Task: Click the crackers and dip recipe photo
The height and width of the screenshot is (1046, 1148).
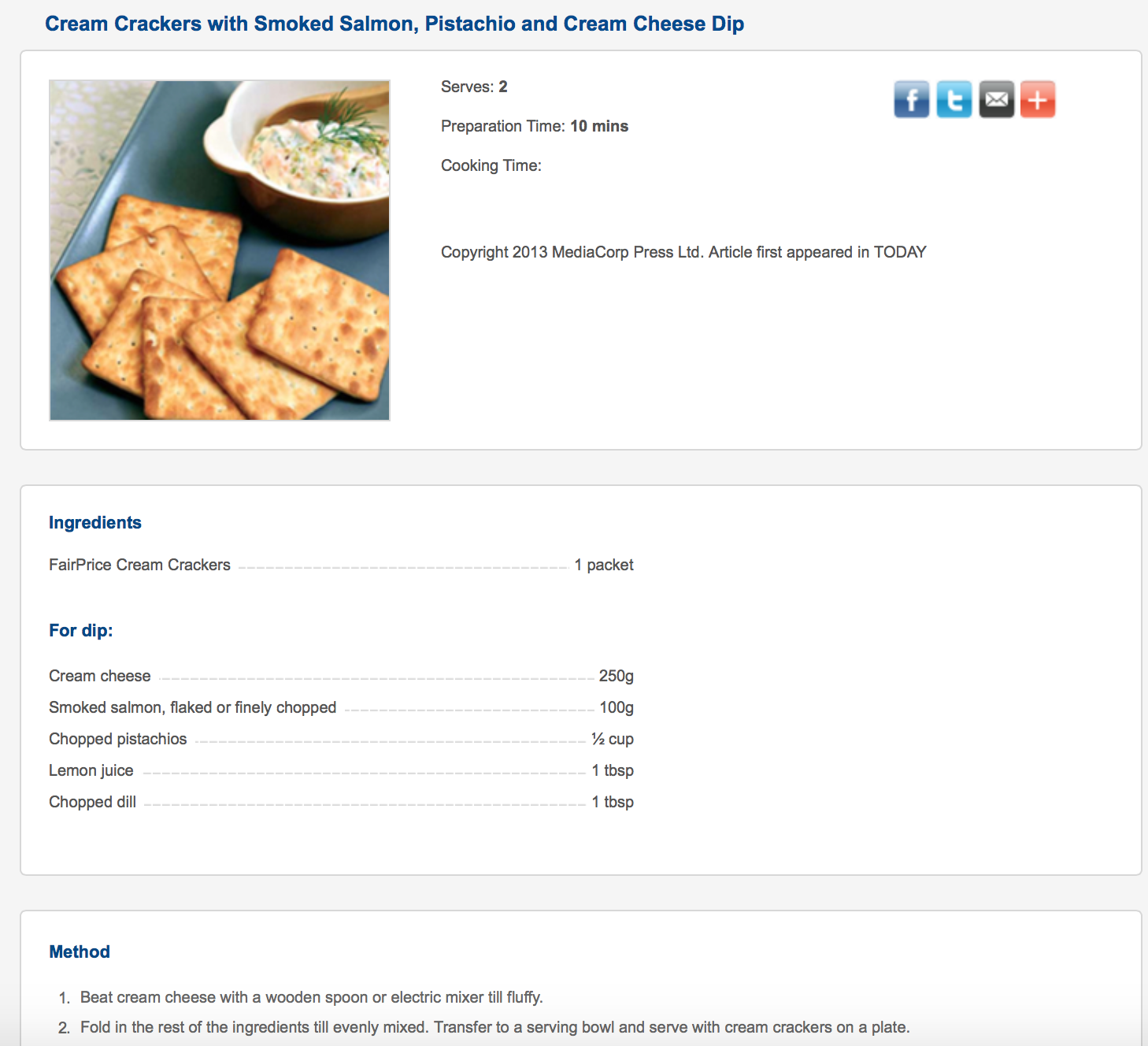Action: pyautogui.click(x=220, y=250)
